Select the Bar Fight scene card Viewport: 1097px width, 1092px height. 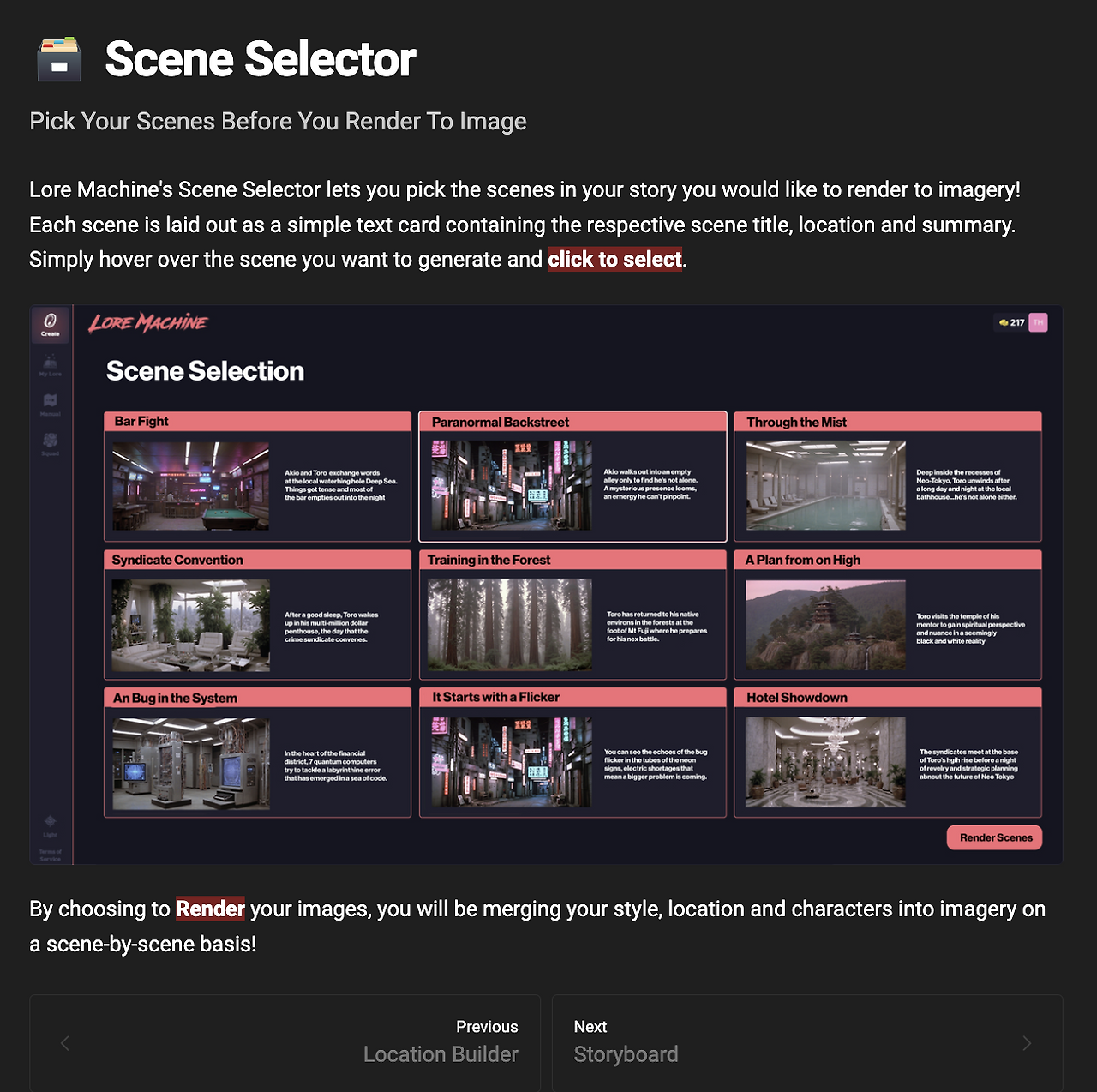tap(257, 477)
